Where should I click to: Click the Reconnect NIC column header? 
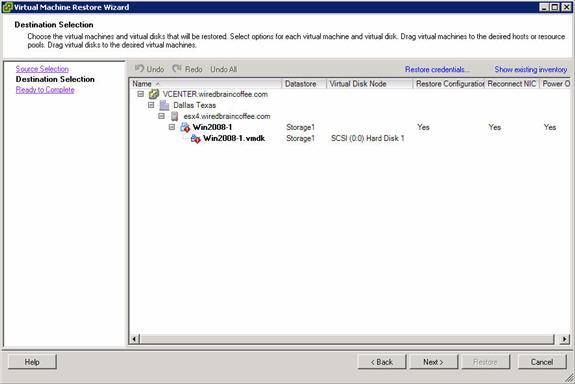[x=512, y=84]
